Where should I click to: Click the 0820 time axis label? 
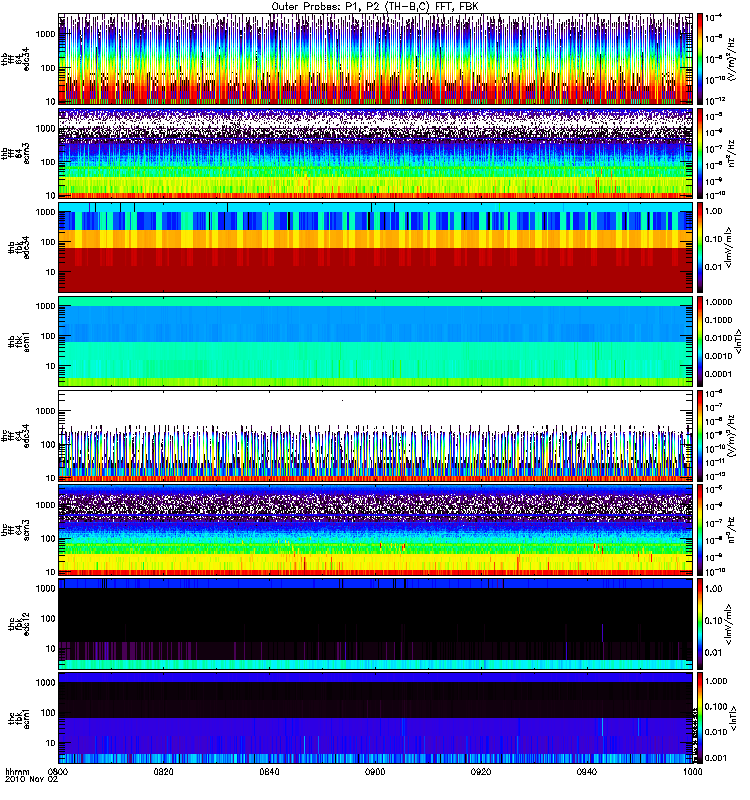click(164, 772)
